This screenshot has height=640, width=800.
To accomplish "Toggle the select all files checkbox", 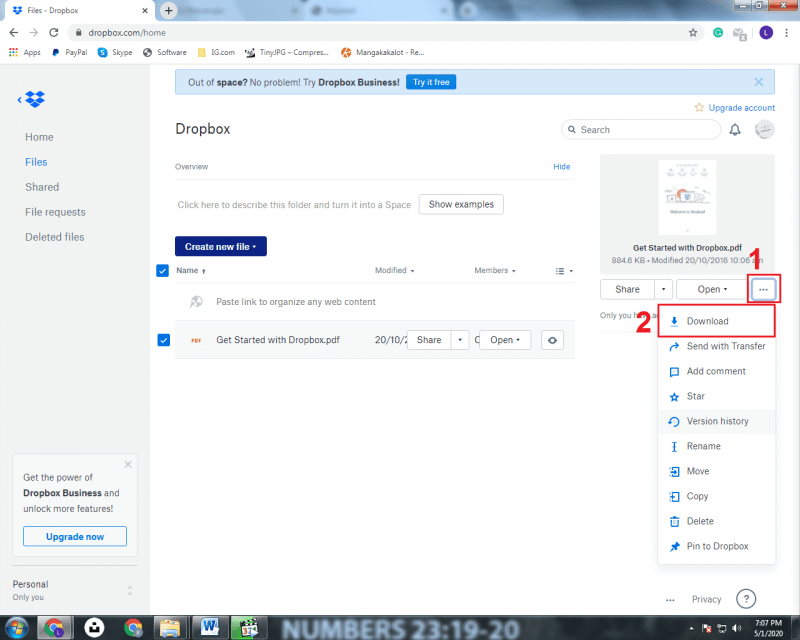I will [163, 270].
